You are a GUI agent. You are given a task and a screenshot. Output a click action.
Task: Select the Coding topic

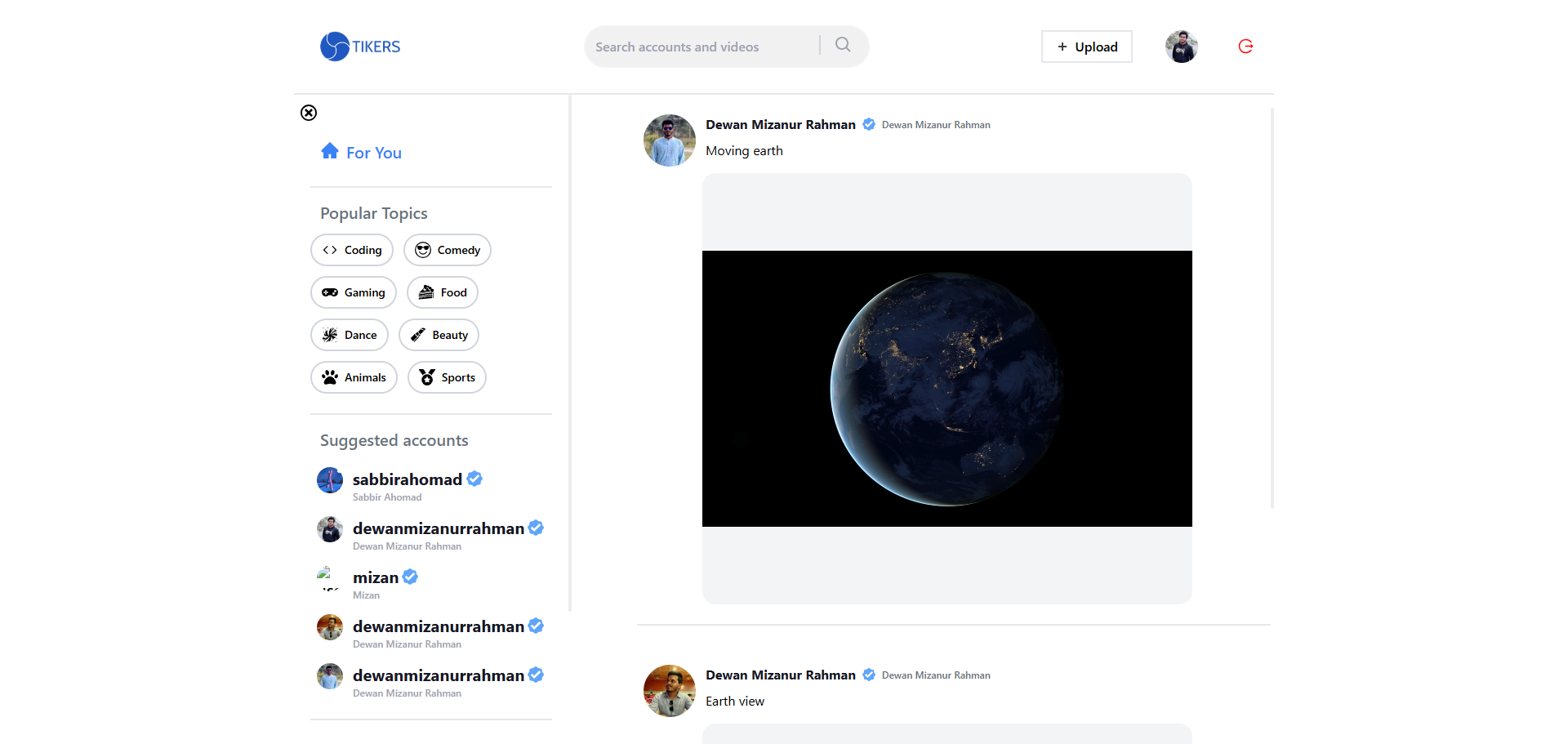pyautogui.click(x=352, y=250)
